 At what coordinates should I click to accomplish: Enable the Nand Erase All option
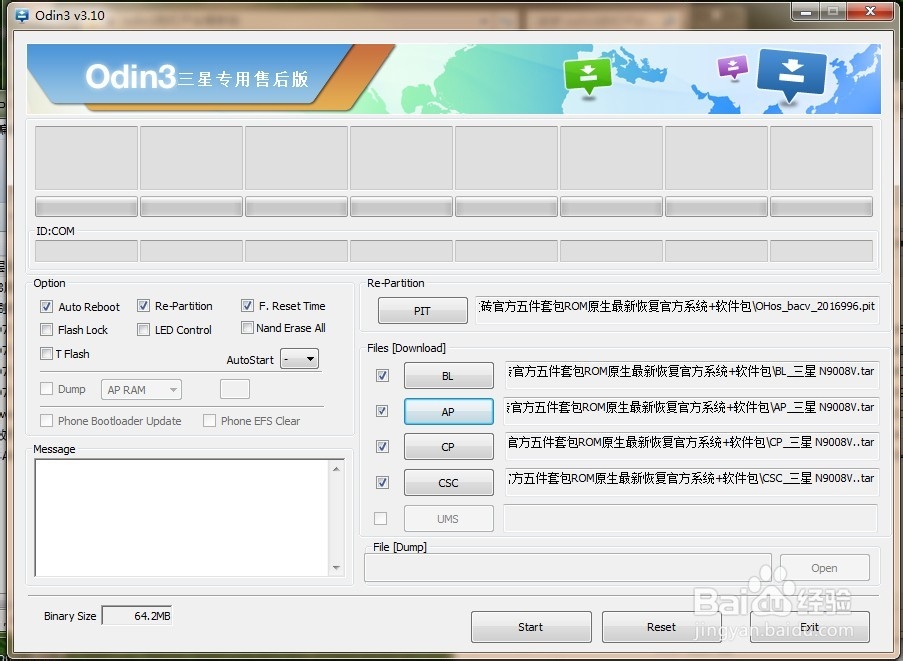pos(246,327)
